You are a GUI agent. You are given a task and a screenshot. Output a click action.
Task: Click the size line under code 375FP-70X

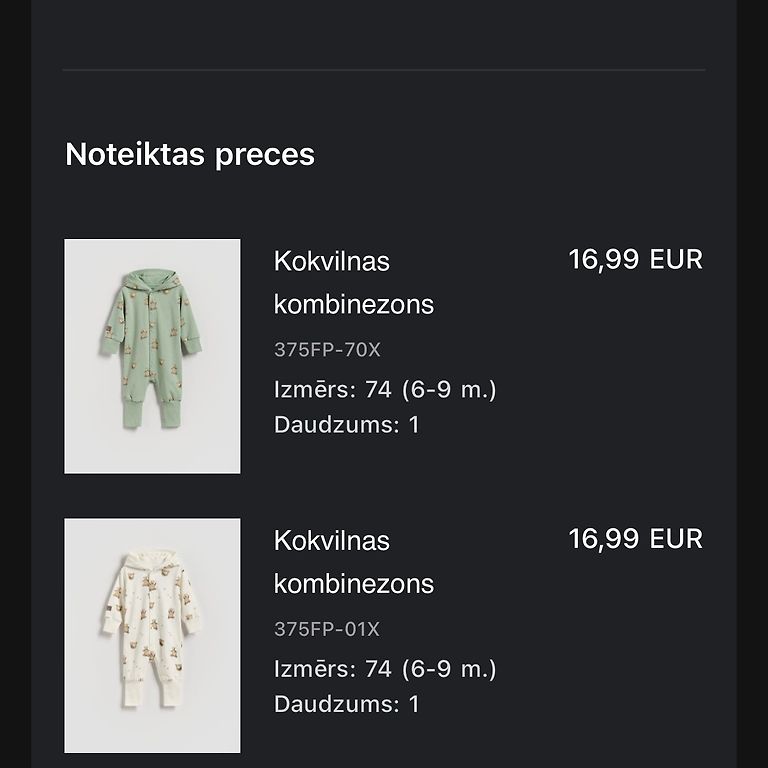coord(384,389)
